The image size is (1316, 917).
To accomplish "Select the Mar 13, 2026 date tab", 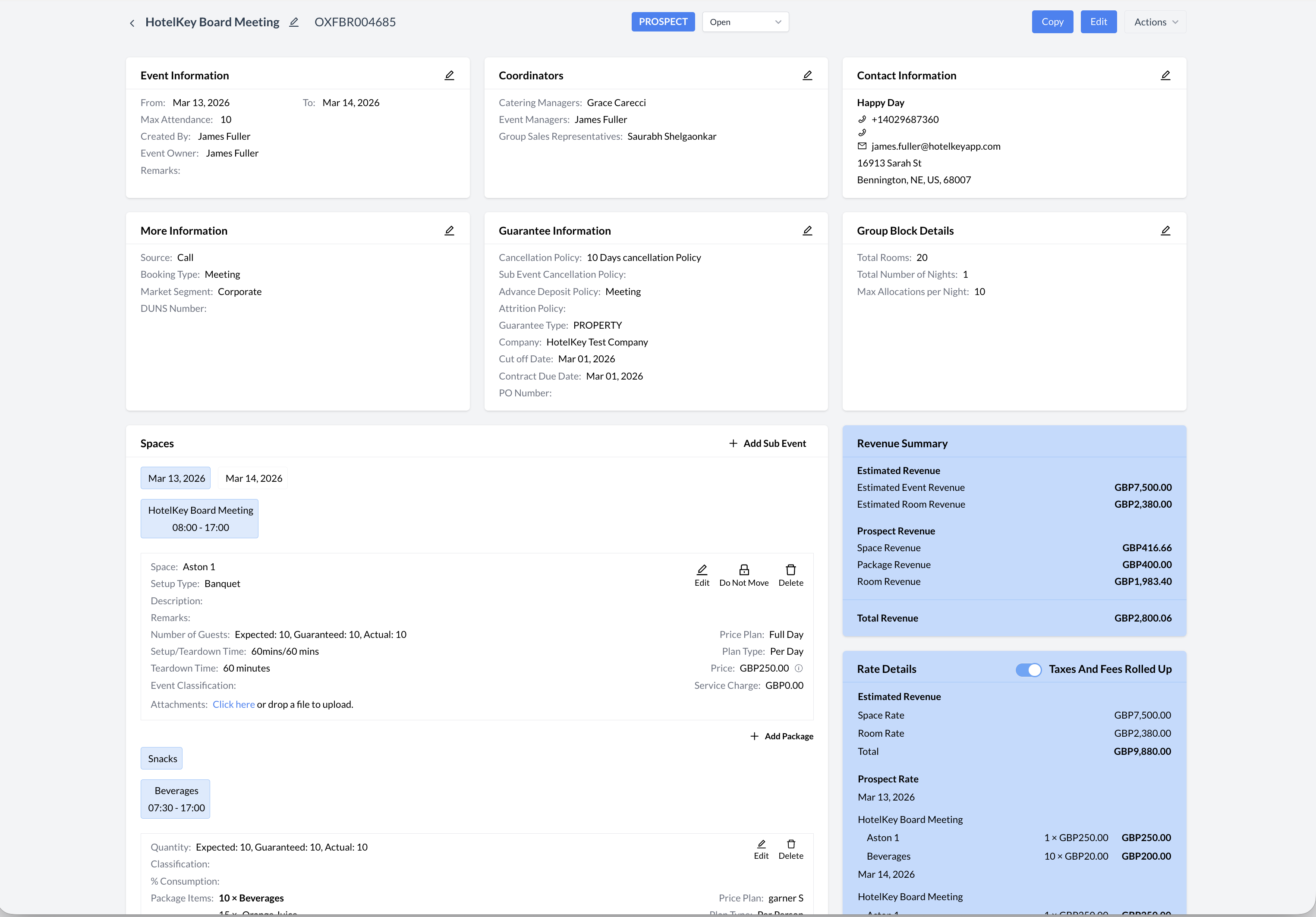I will pos(176,478).
